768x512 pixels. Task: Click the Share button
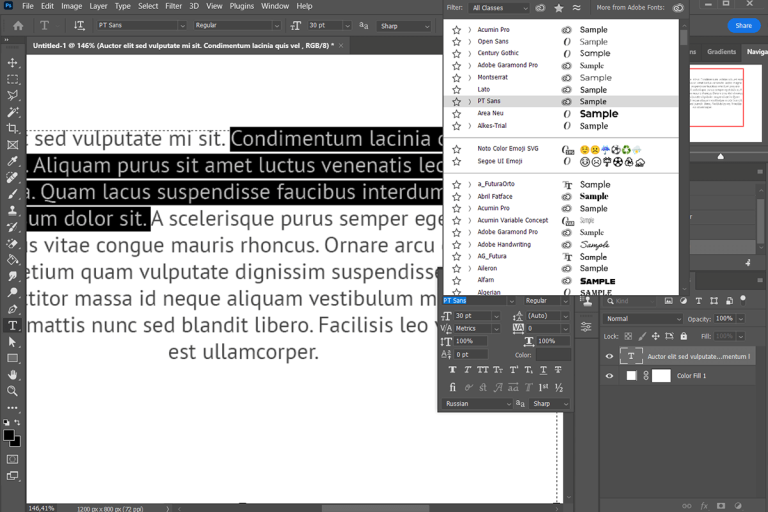[x=744, y=25]
